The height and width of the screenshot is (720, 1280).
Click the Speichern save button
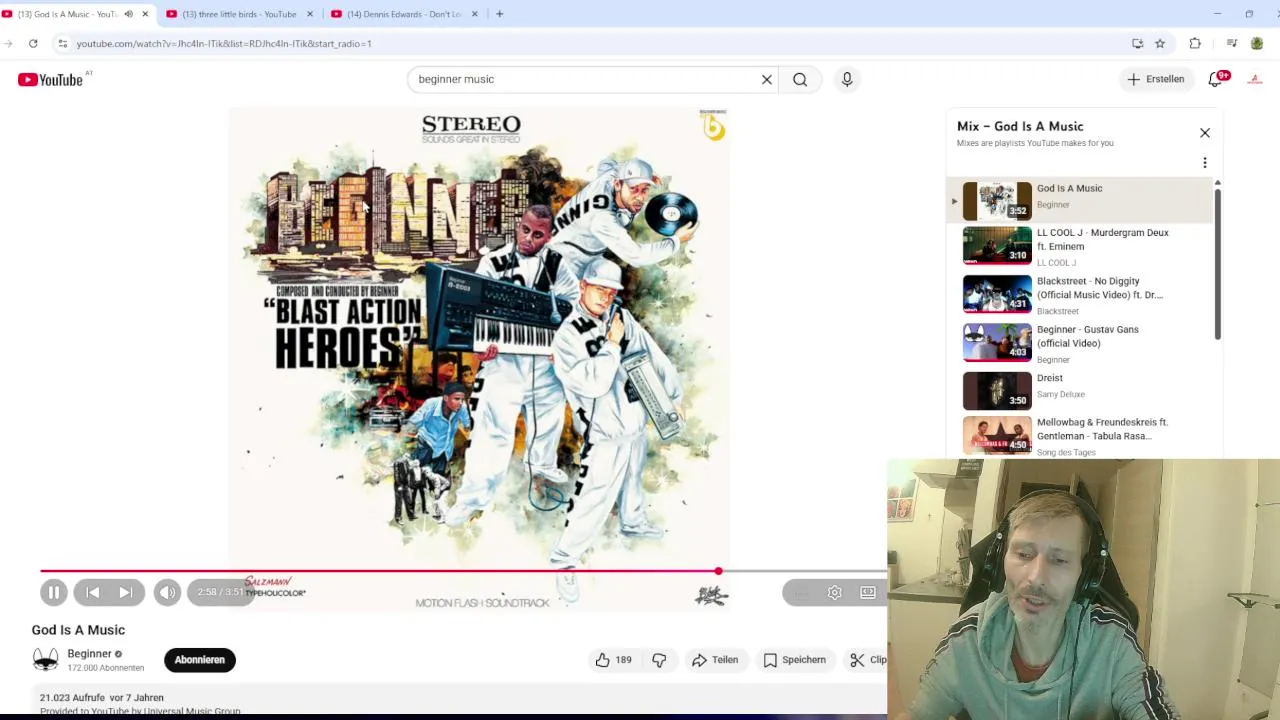(x=794, y=660)
